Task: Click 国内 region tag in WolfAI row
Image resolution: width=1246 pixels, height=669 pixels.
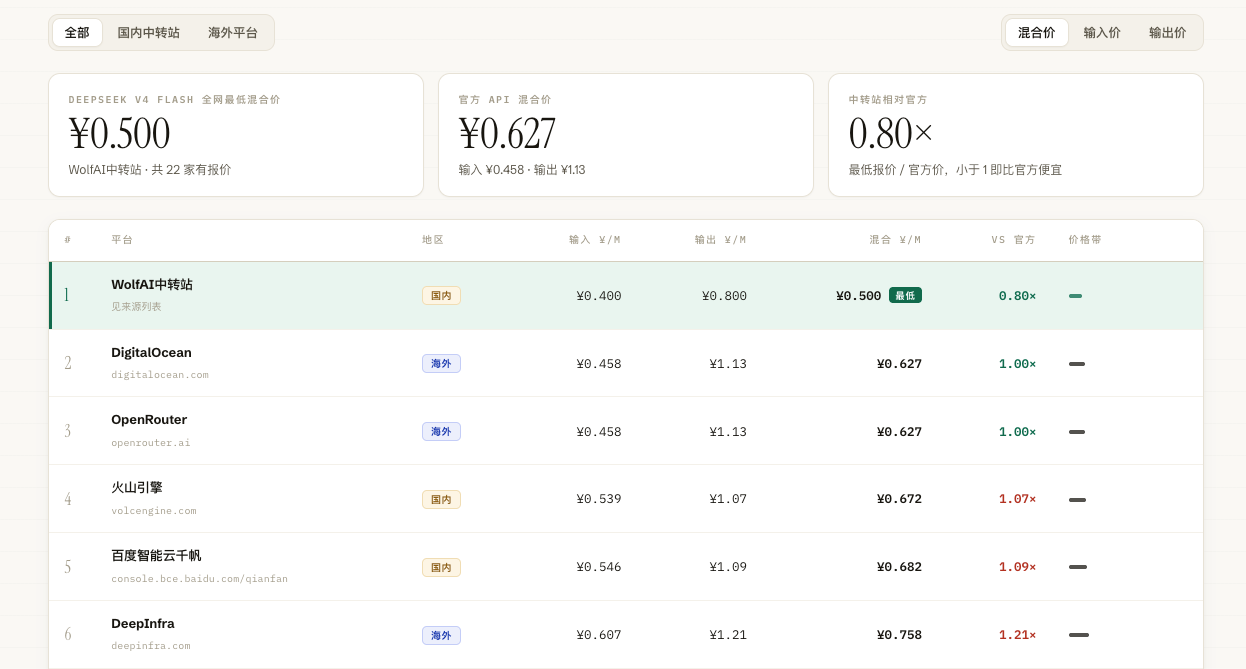Action: 441,296
